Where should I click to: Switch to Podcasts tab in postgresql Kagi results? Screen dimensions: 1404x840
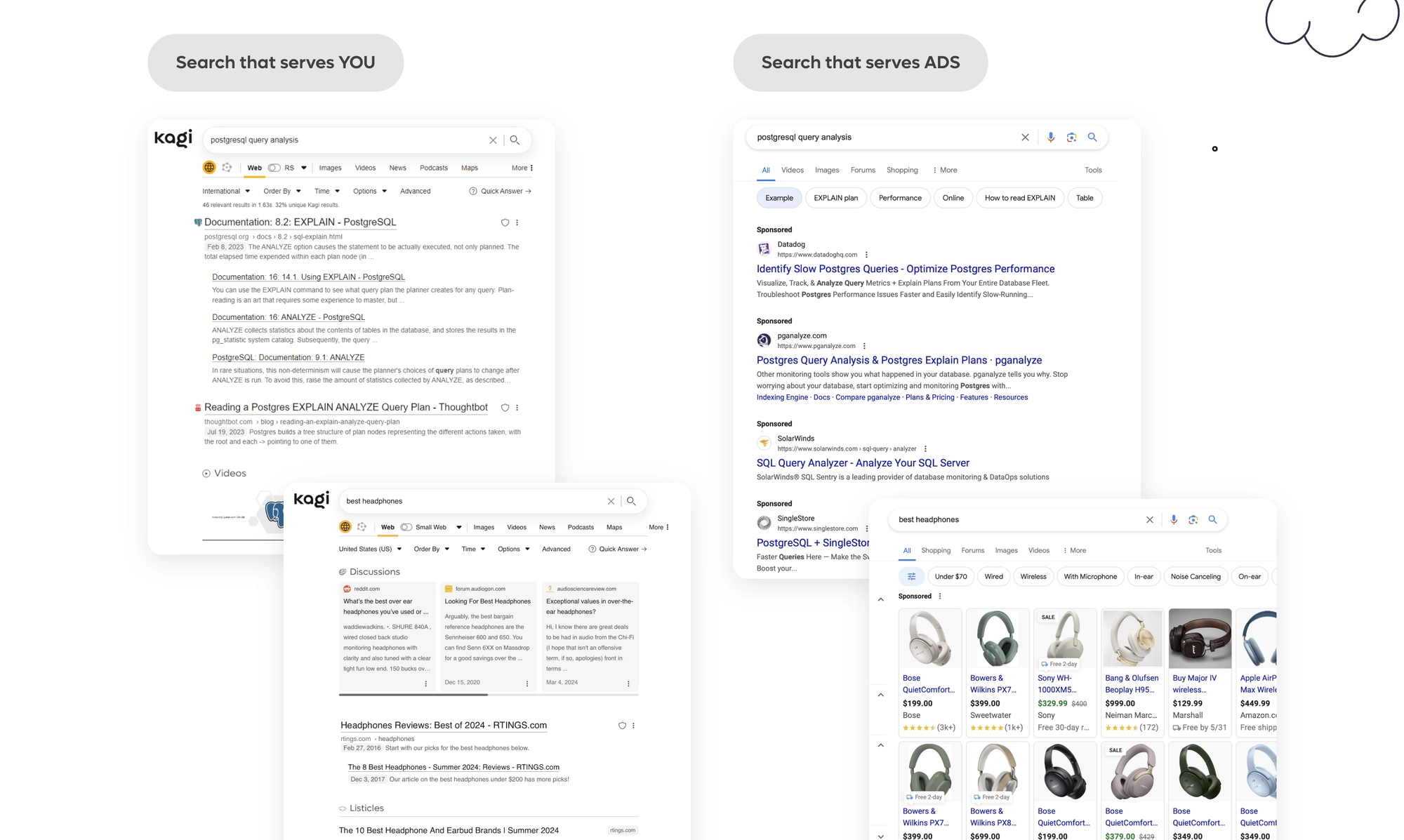click(434, 168)
